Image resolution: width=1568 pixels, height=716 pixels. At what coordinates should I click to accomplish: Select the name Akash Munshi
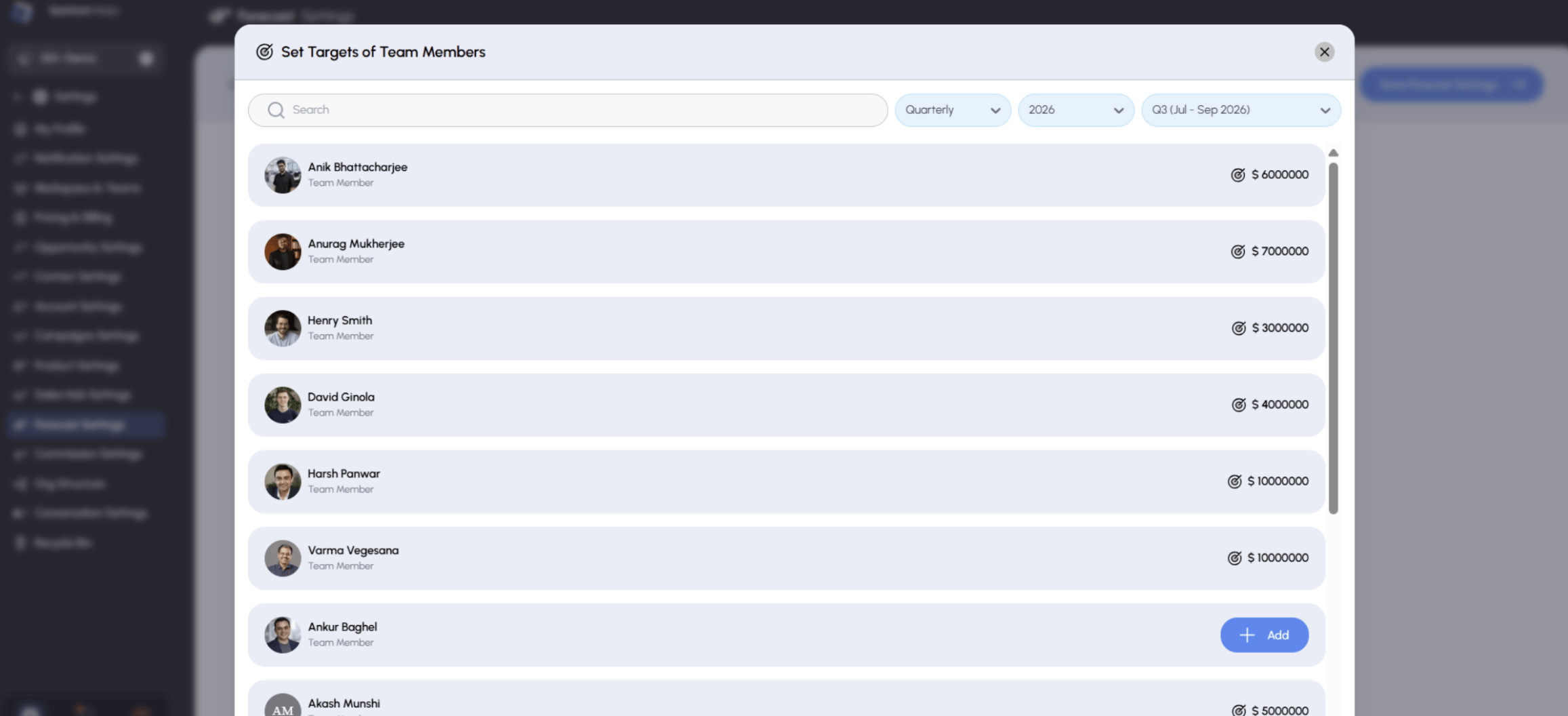tap(344, 704)
